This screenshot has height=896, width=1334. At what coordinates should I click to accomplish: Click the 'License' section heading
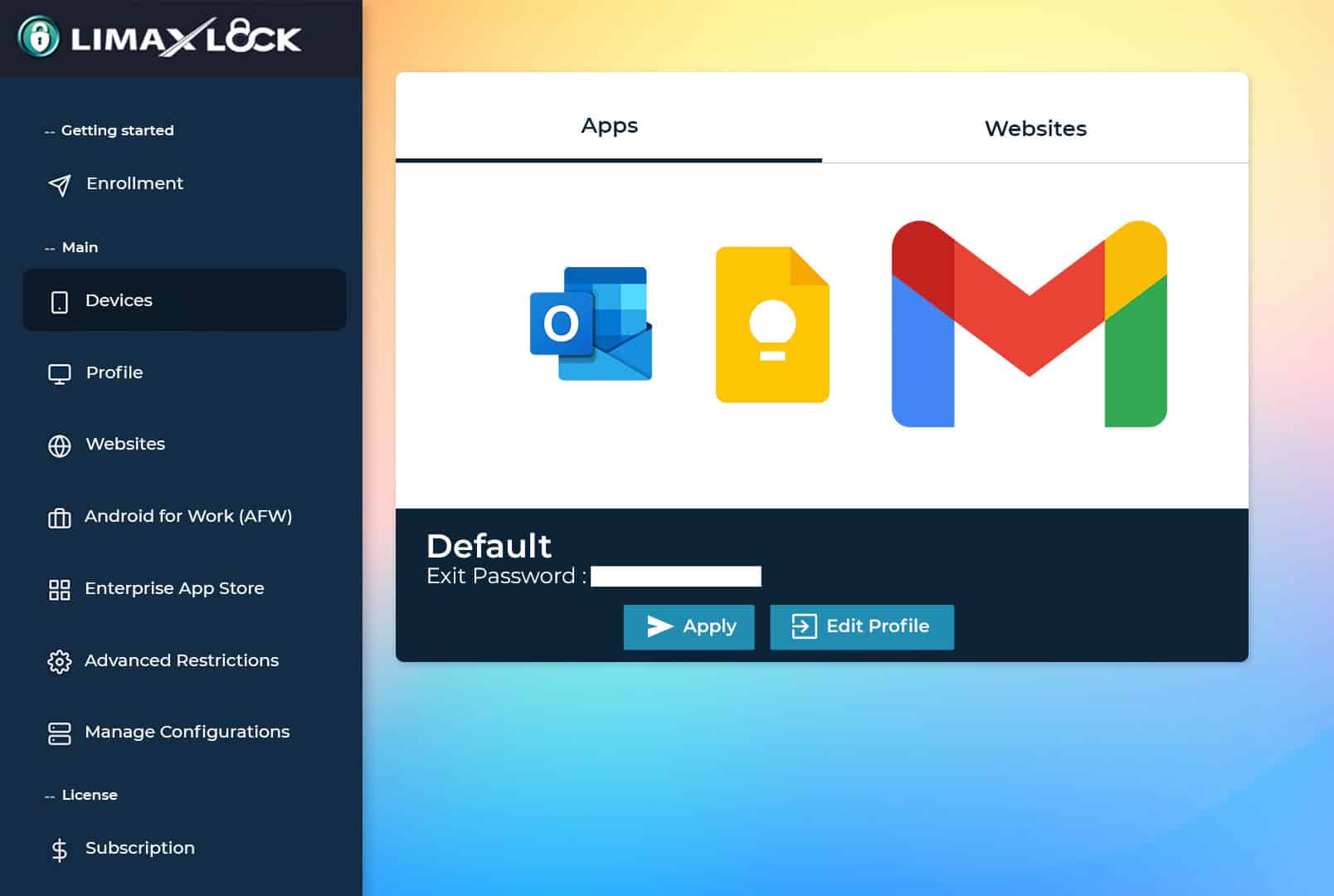[90, 795]
